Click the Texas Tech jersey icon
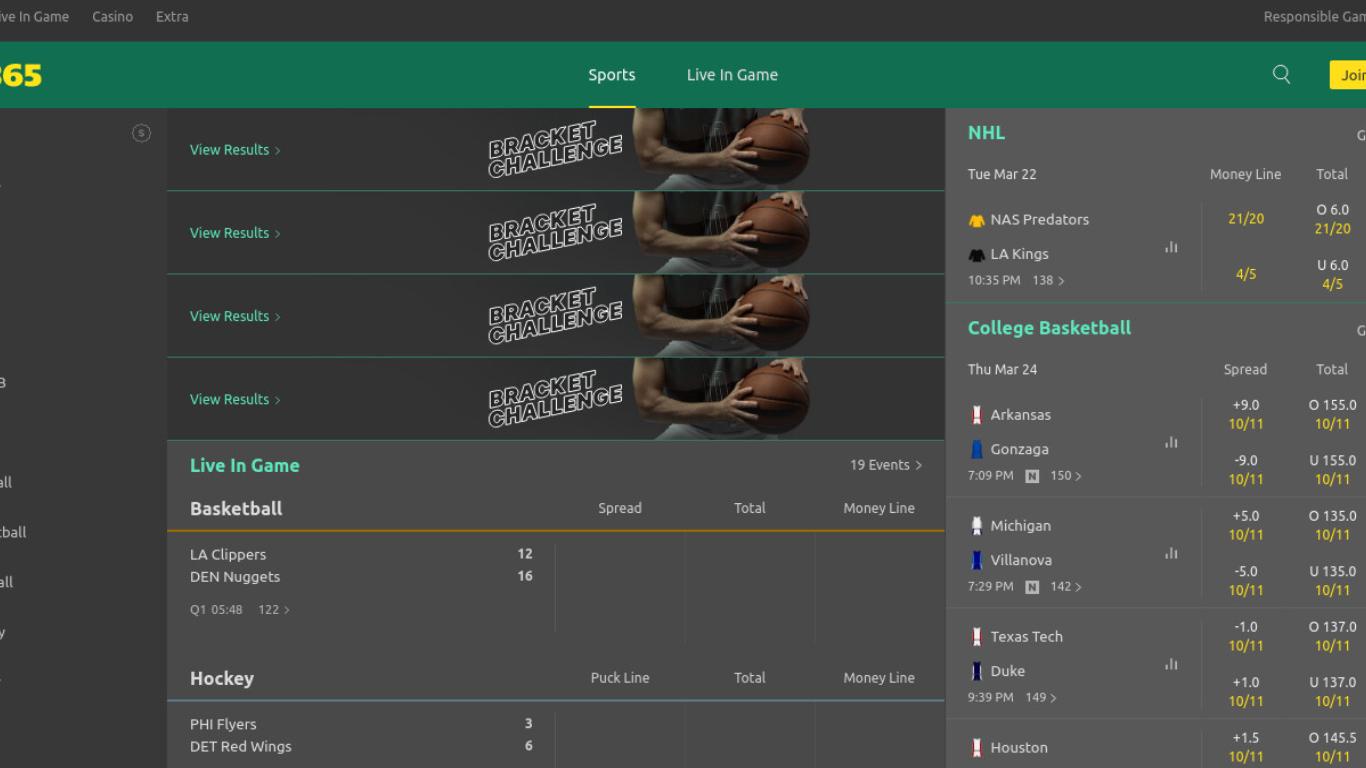The image size is (1366, 768). coord(977,637)
